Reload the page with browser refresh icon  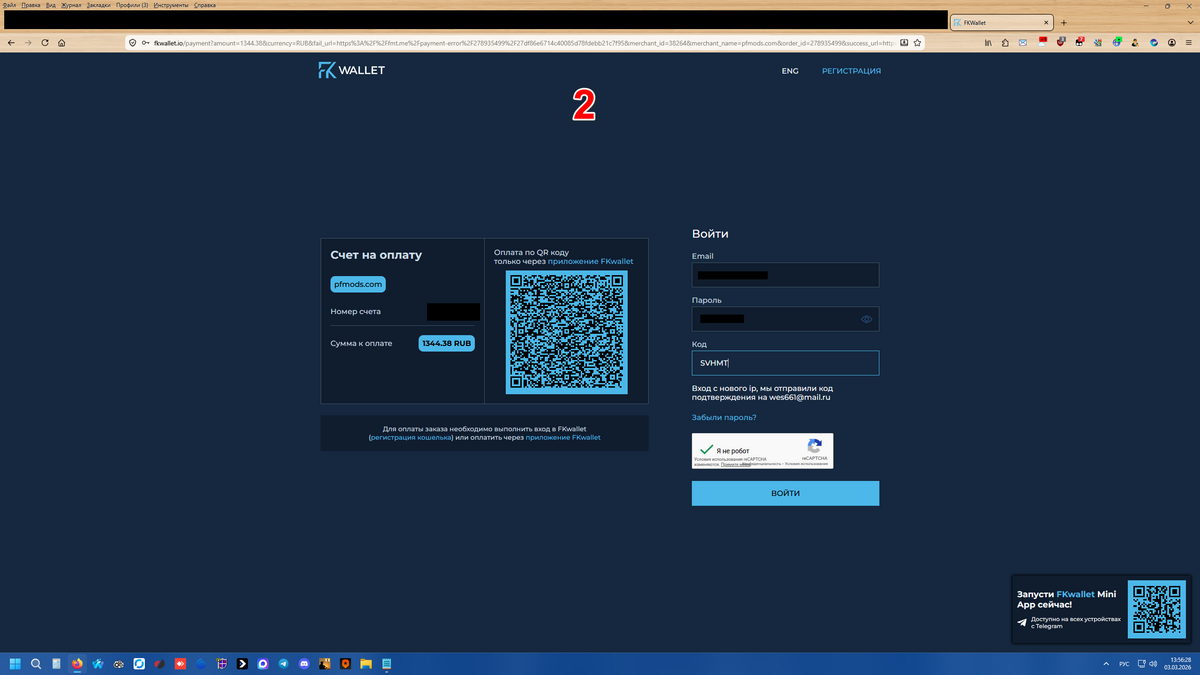click(44, 43)
